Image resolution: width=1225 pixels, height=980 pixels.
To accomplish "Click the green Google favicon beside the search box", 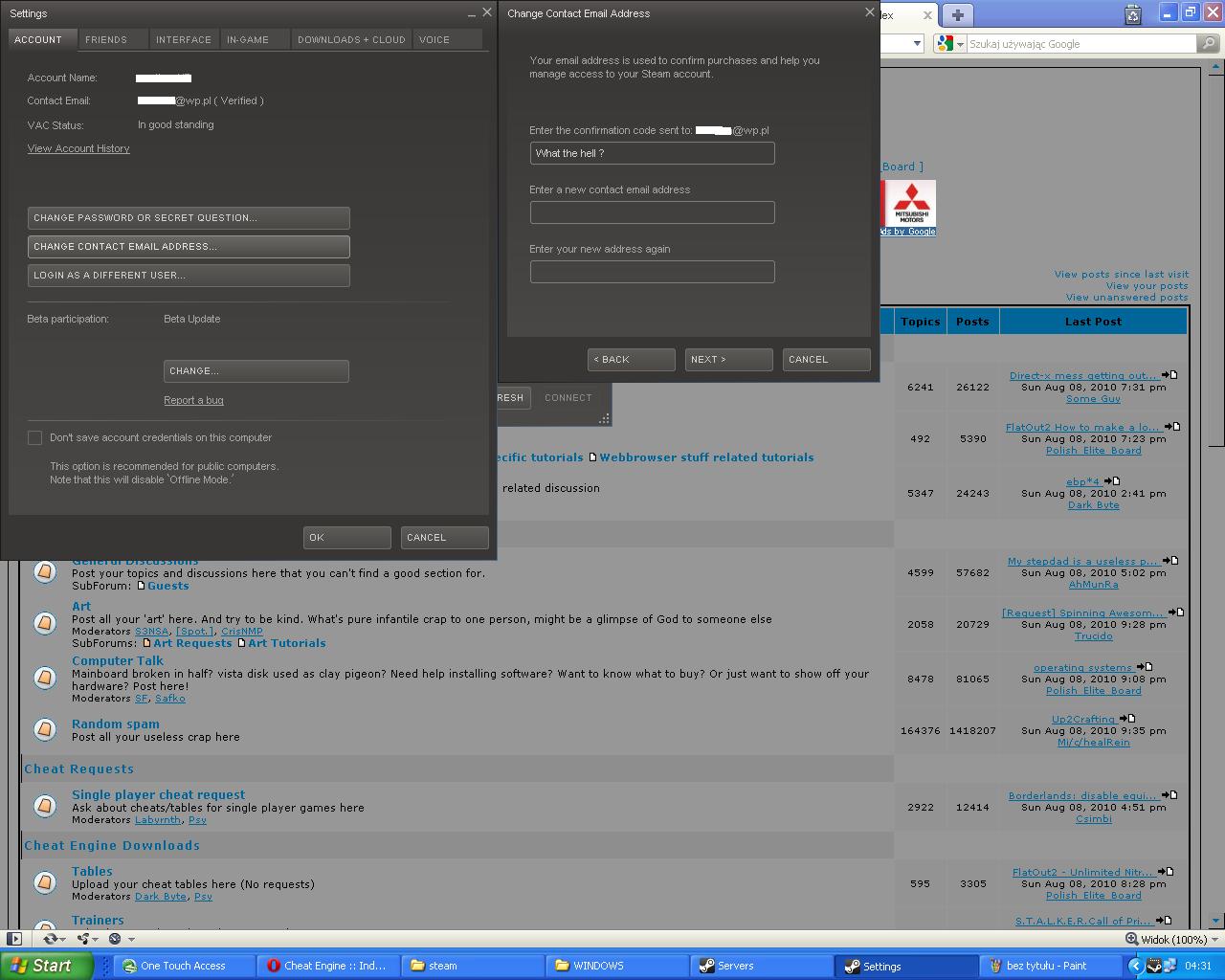I will 945,43.
